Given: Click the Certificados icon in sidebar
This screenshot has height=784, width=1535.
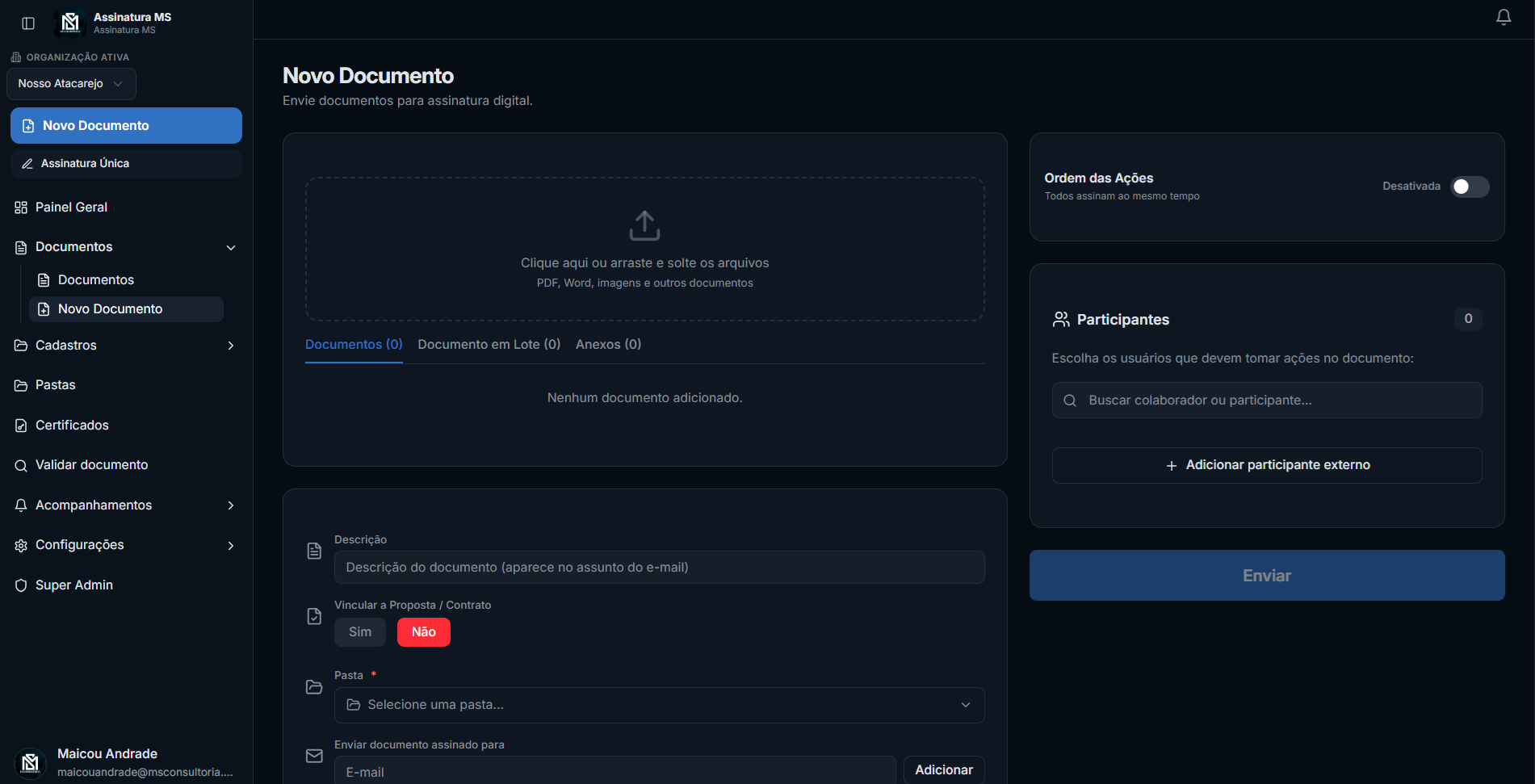Looking at the screenshot, I should tap(21, 426).
